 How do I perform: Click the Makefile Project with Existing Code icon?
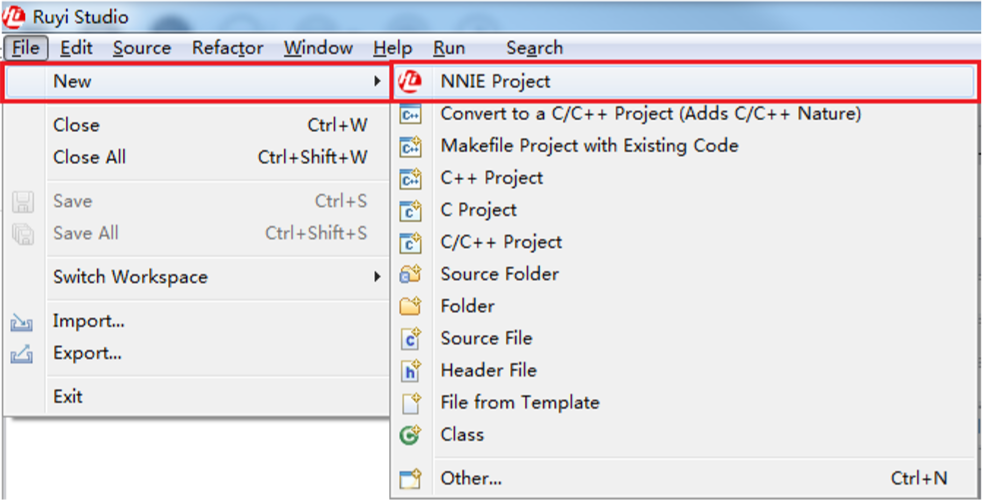(x=410, y=147)
